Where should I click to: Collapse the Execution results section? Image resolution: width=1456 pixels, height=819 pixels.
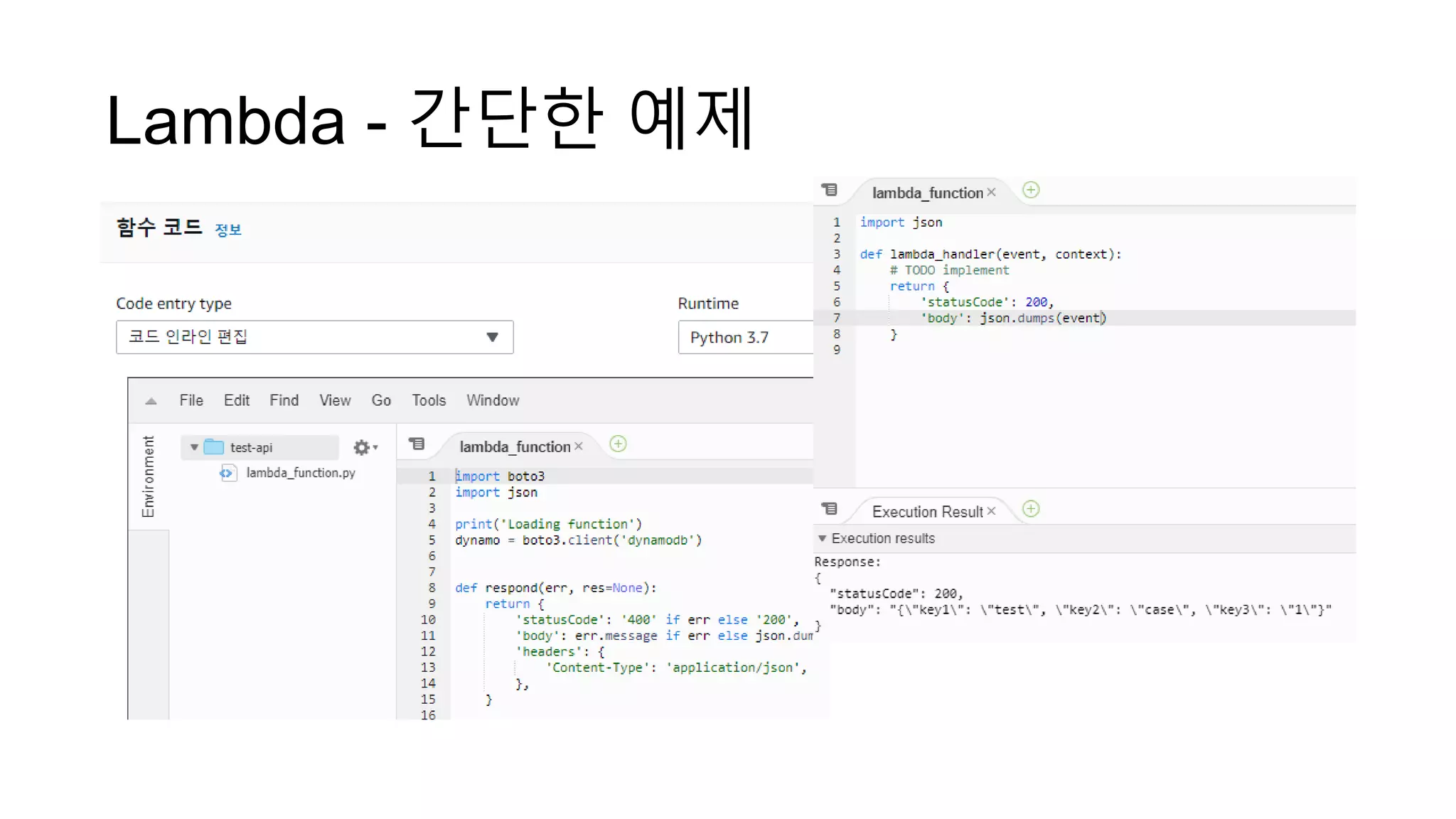click(823, 539)
